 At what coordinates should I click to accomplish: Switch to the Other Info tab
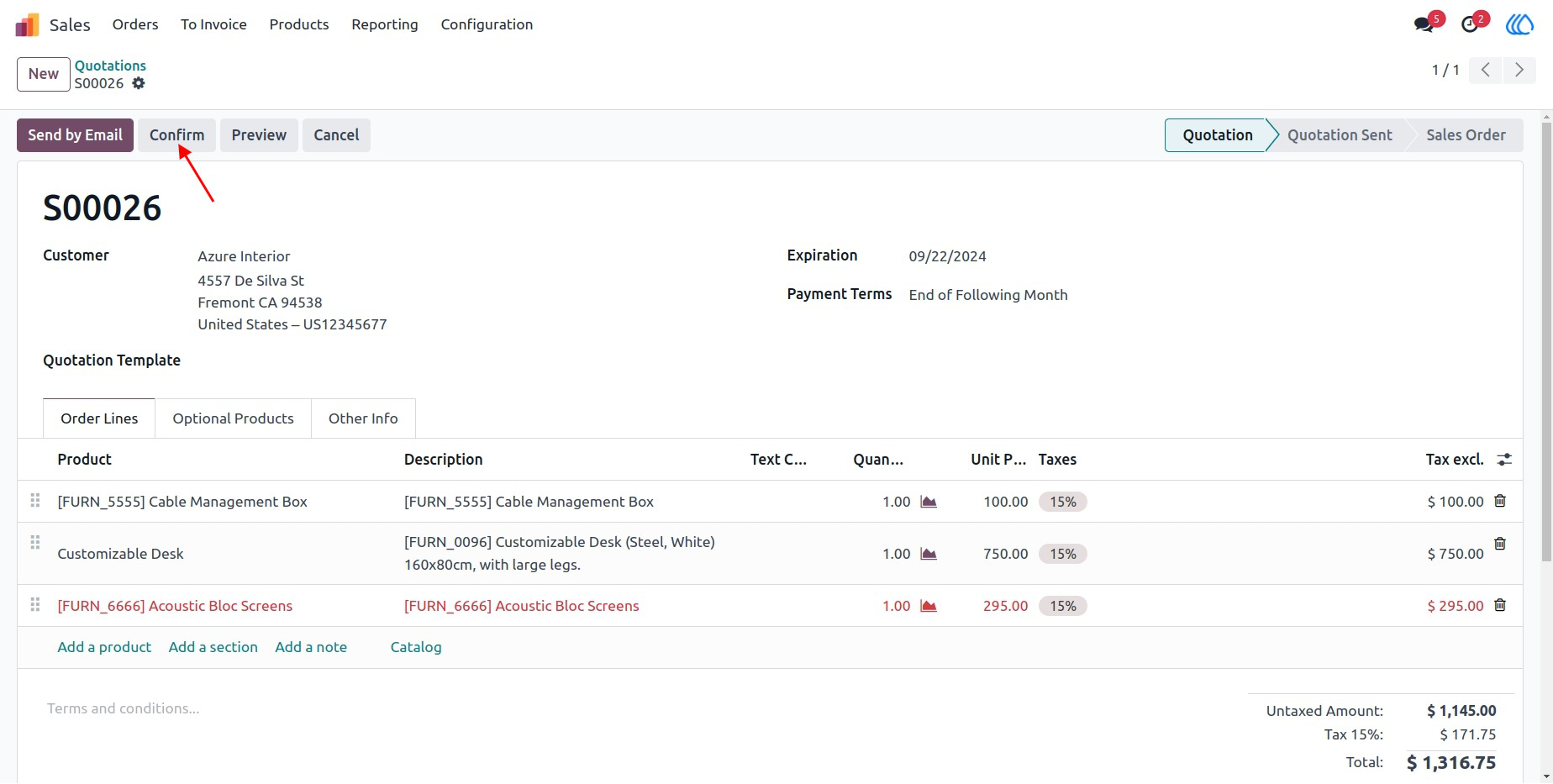pyautogui.click(x=363, y=418)
